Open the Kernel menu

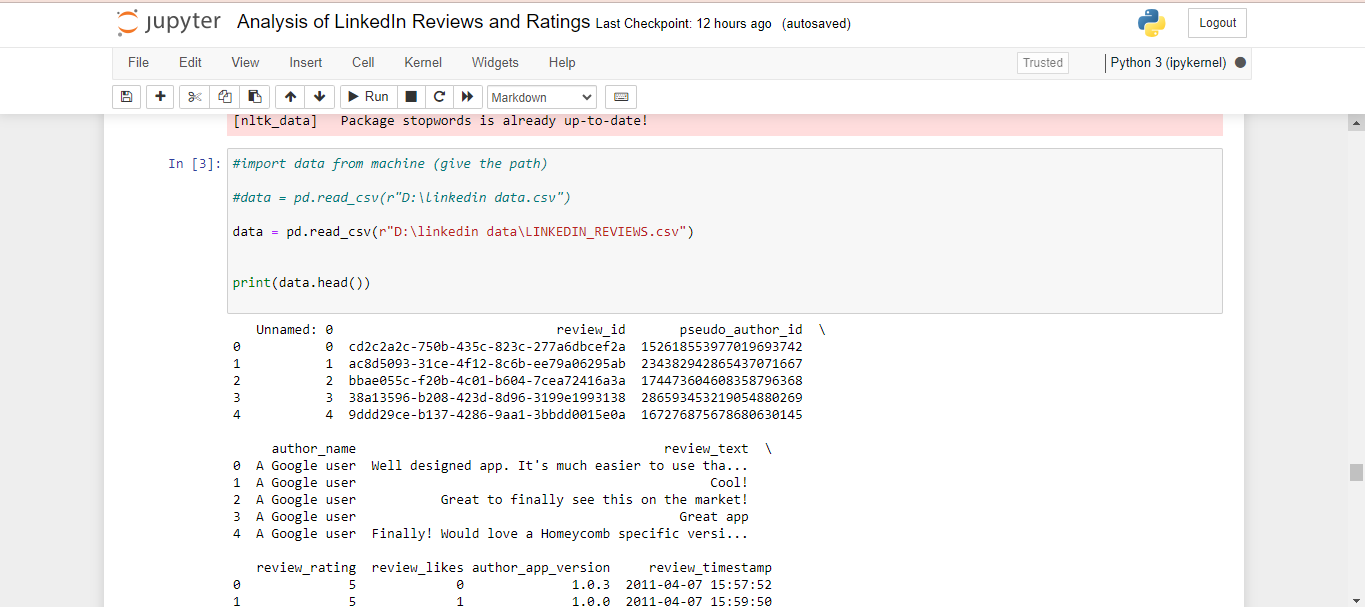[x=422, y=62]
